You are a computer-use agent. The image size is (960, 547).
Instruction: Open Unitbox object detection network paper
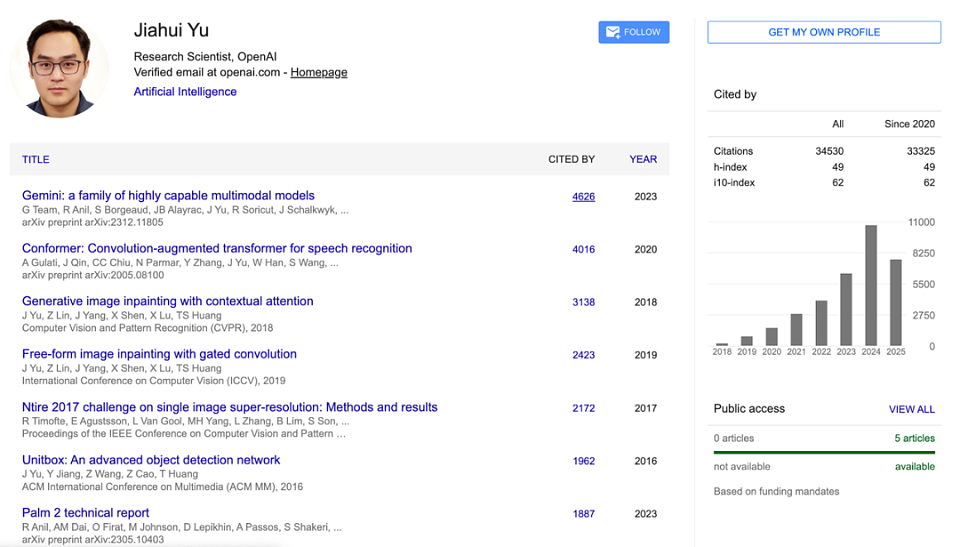point(151,460)
